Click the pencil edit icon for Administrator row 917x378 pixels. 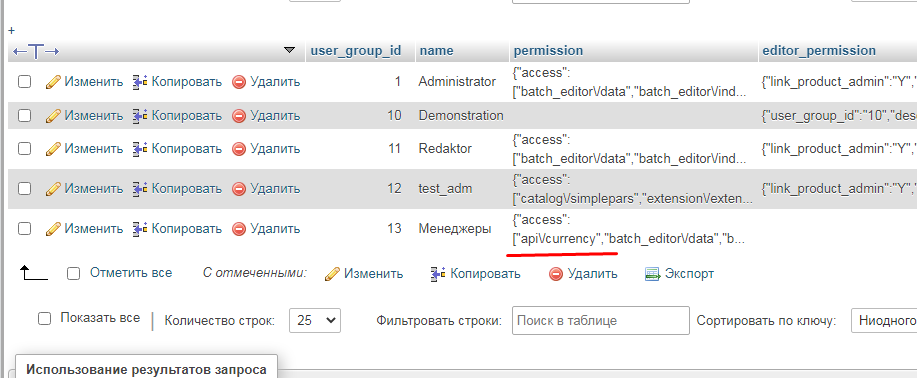click(x=53, y=82)
